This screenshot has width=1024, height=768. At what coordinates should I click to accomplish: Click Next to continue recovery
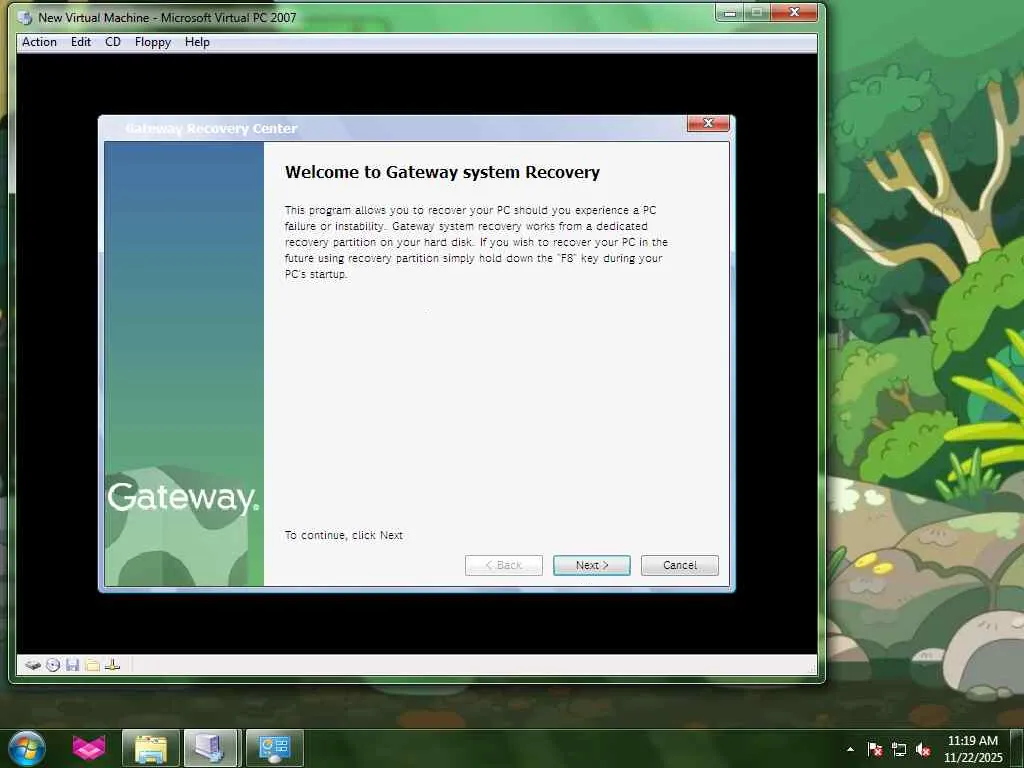[592, 565]
